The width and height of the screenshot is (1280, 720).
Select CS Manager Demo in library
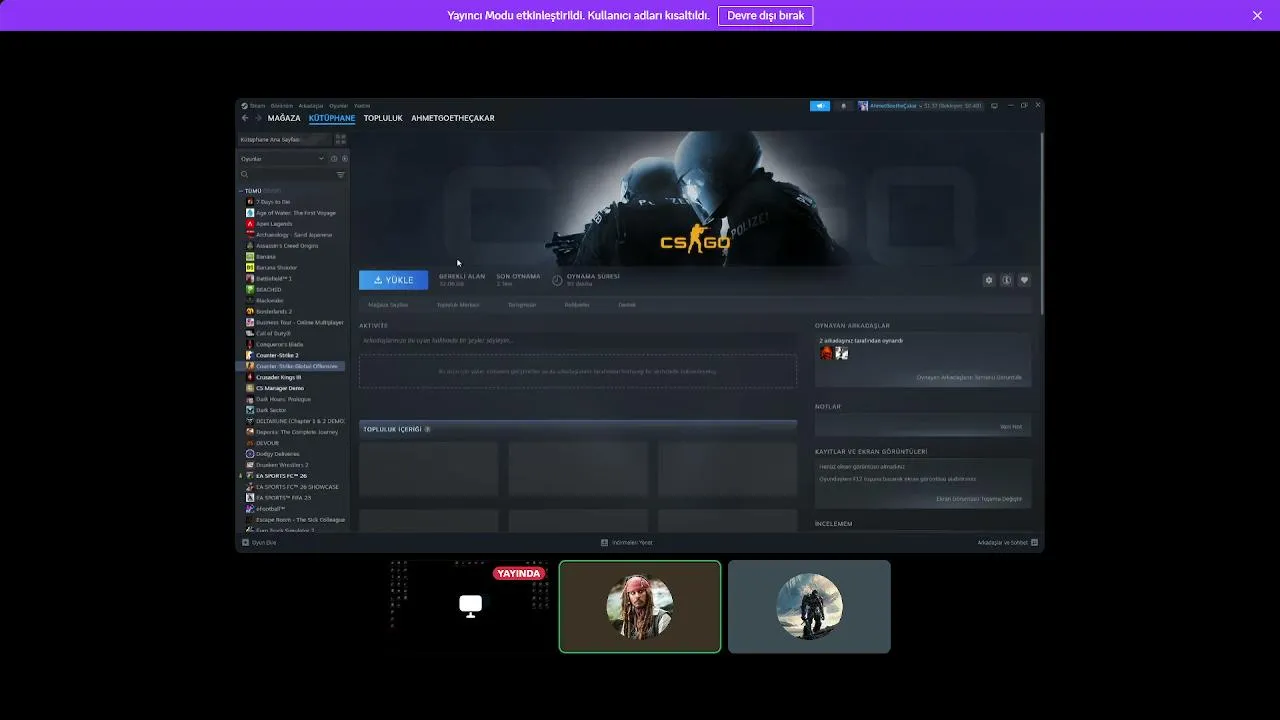click(x=292, y=388)
